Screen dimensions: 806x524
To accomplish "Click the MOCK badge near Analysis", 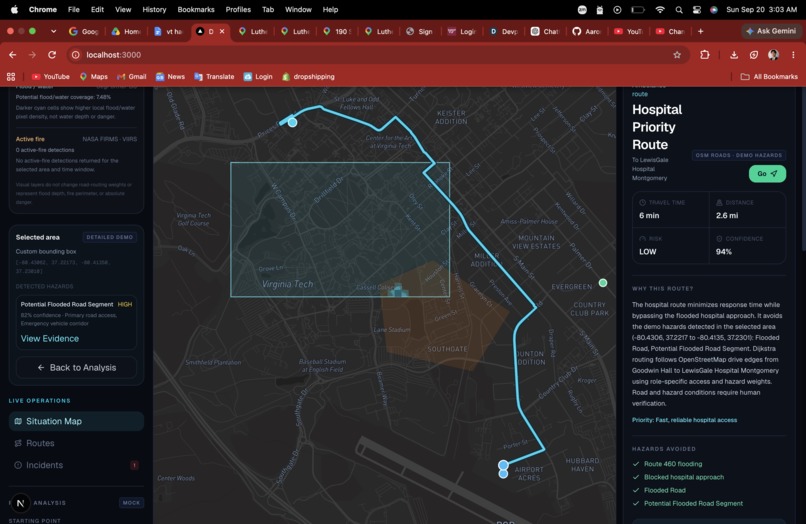I will [x=131, y=502].
